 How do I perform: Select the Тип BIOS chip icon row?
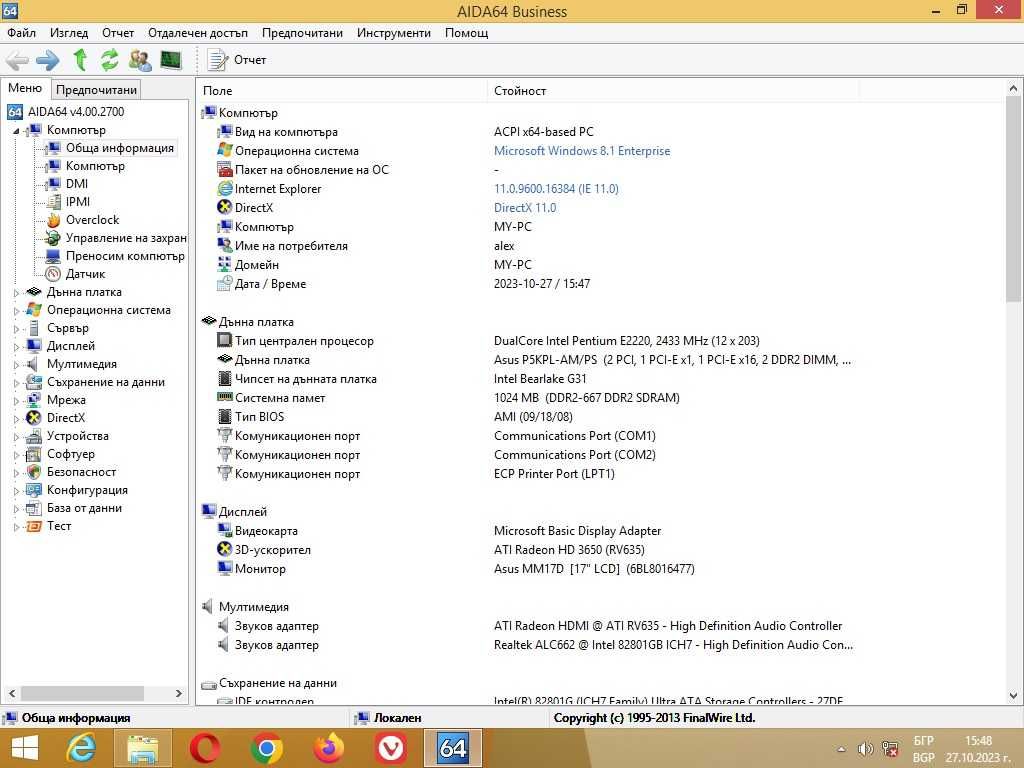225,416
